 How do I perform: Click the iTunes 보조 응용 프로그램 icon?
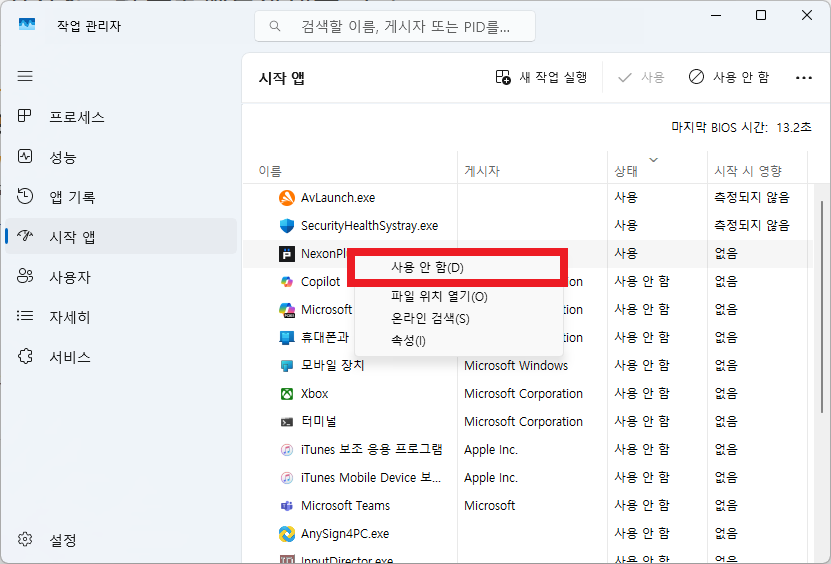[287, 450]
